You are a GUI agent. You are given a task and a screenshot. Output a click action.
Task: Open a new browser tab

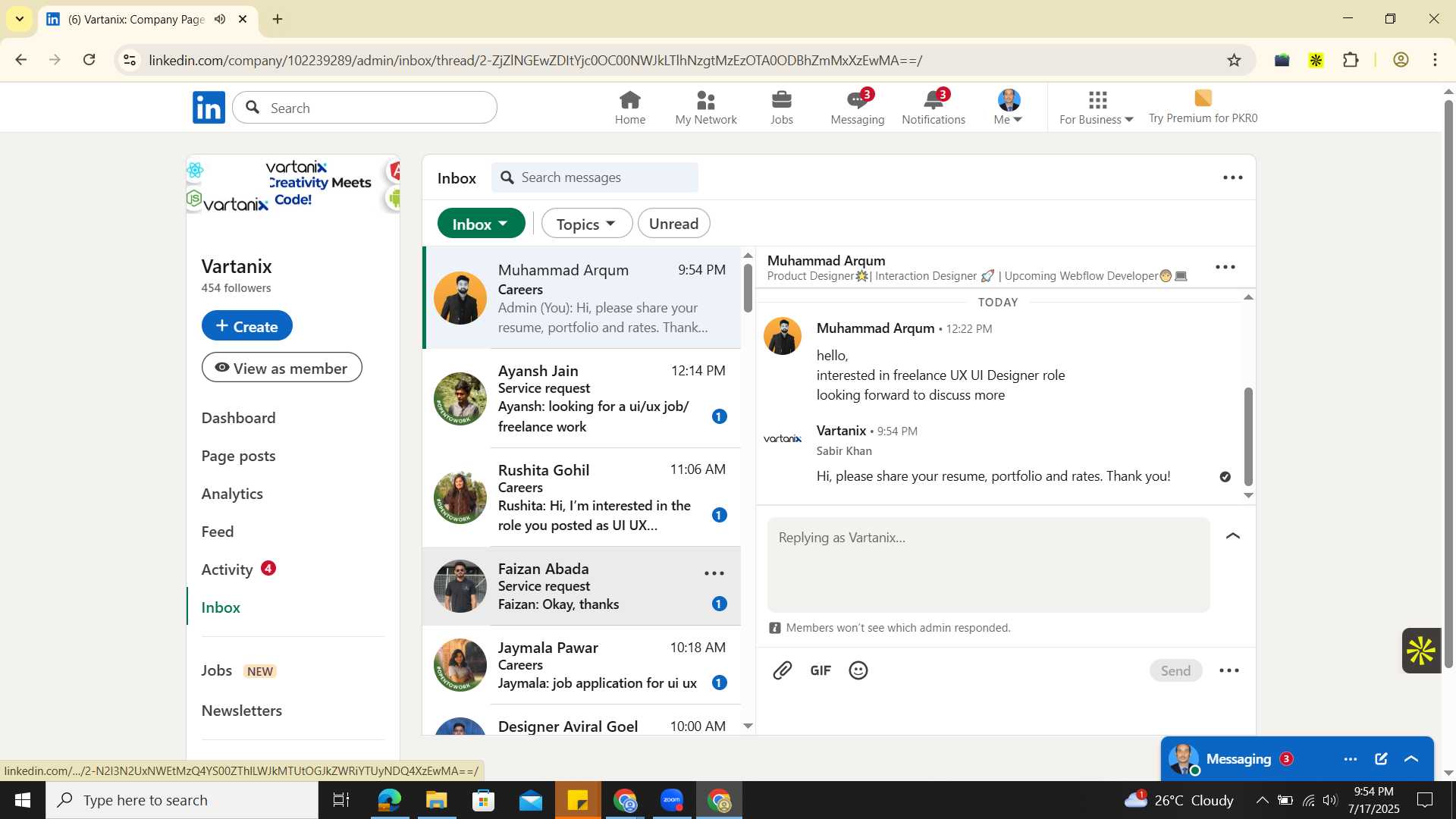[278, 19]
